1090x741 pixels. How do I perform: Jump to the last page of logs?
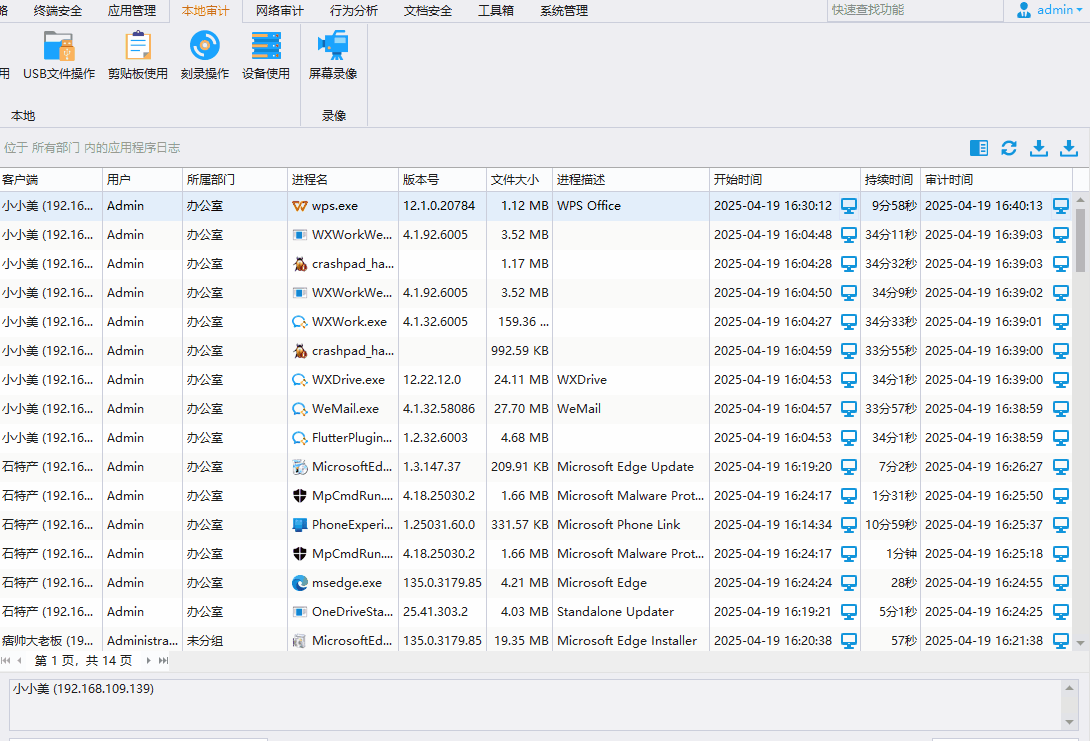click(x=163, y=661)
